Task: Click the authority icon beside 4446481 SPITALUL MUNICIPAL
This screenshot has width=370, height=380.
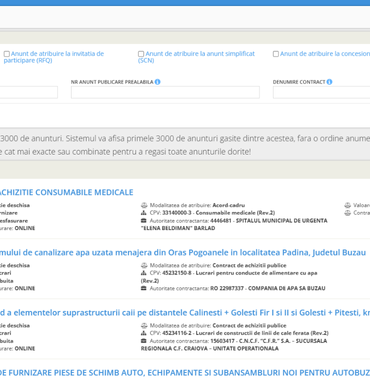Action: click(x=144, y=221)
